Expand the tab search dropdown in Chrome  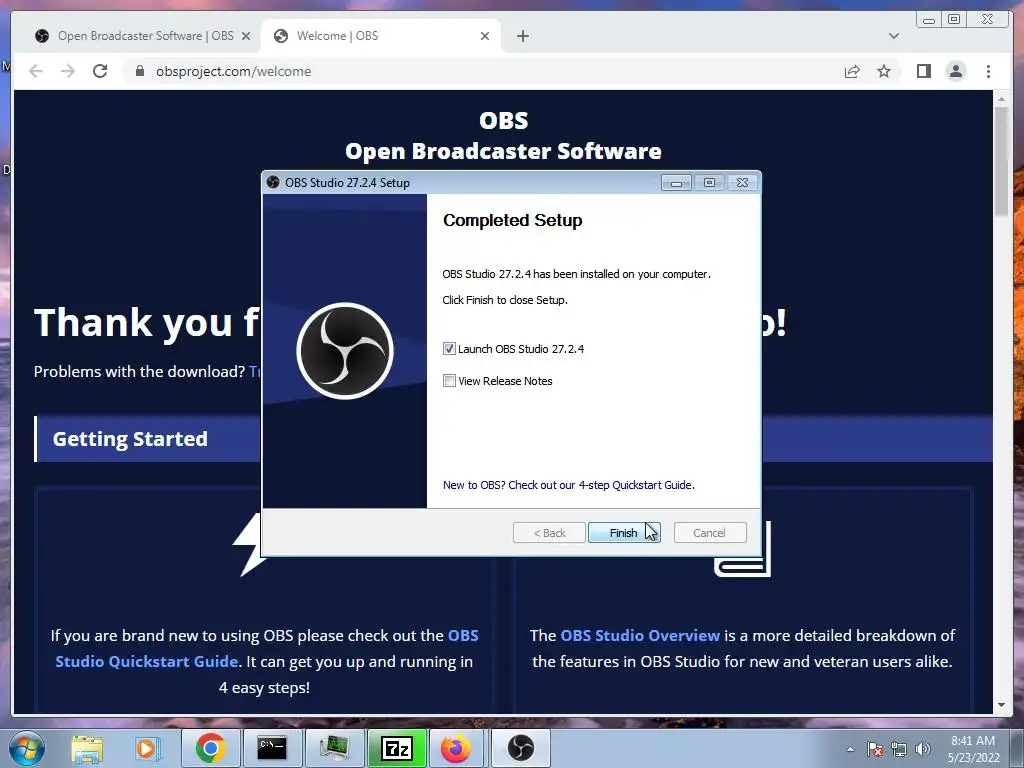[x=893, y=36]
